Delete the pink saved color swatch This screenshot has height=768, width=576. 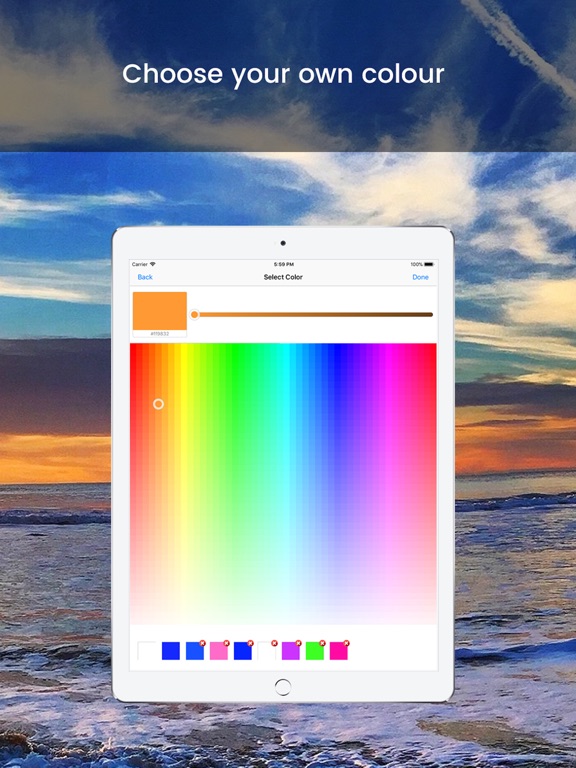tap(226, 643)
